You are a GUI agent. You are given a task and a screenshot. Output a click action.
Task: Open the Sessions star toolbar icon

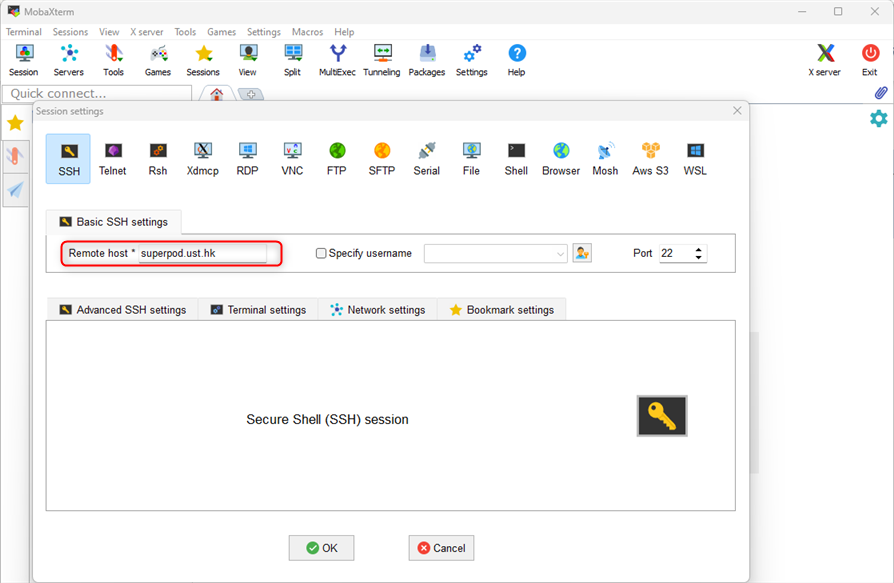(x=203, y=60)
